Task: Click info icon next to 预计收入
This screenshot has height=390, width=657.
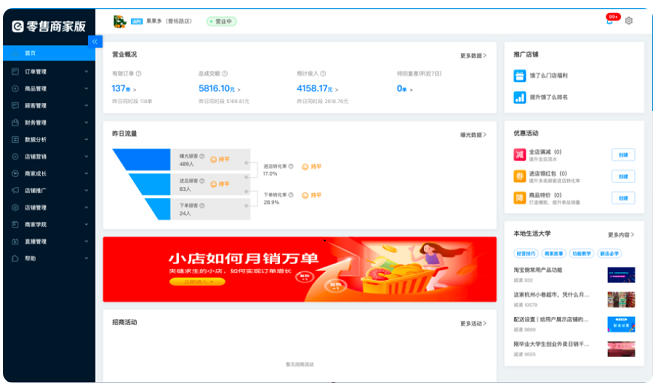Action: click(323, 73)
